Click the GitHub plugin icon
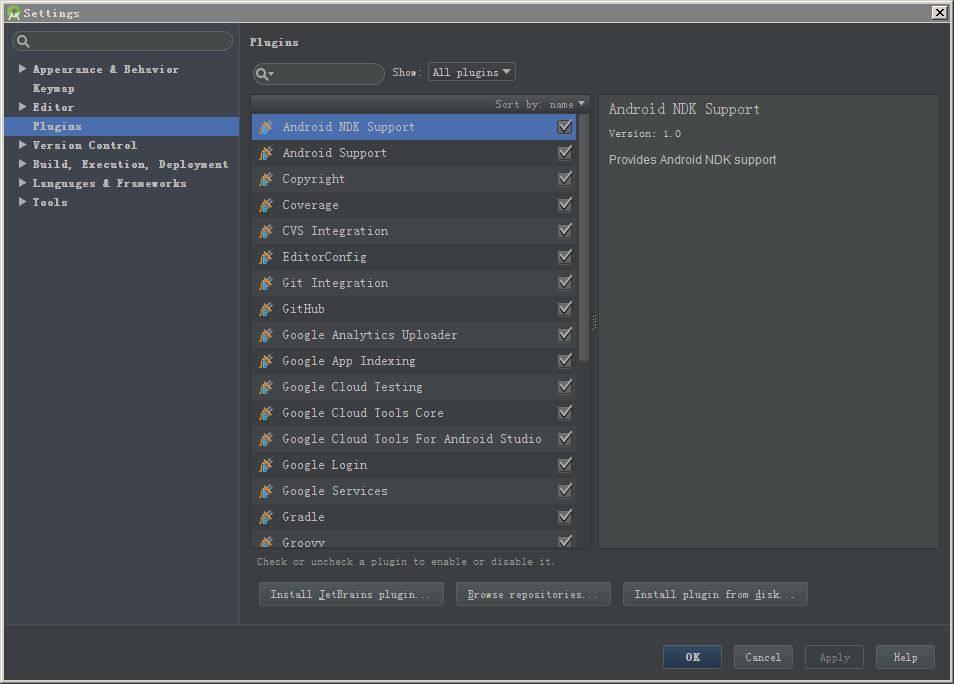The height and width of the screenshot is (684, 954). (265, 309)
